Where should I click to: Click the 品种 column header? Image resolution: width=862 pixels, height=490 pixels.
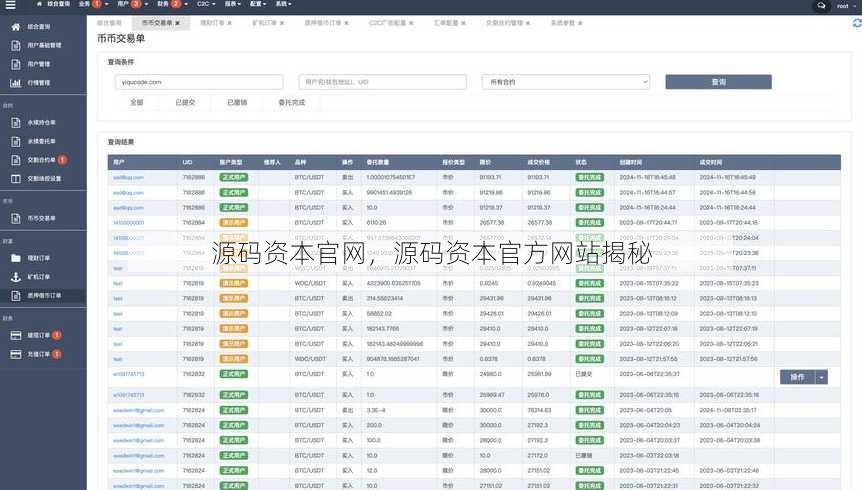point(300,162)
